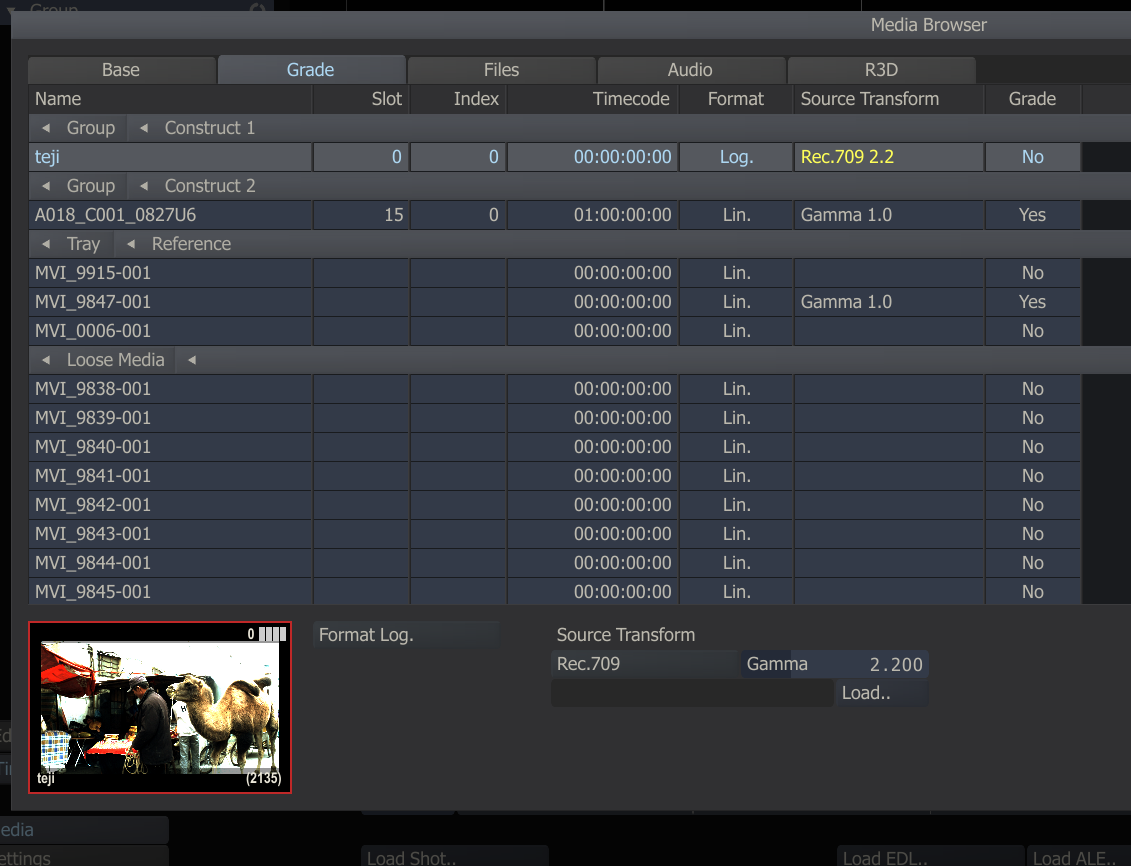Click the 01:00:00:00 timecode cell
Viewport: 1131px width, 866px height.
point(592,215)
